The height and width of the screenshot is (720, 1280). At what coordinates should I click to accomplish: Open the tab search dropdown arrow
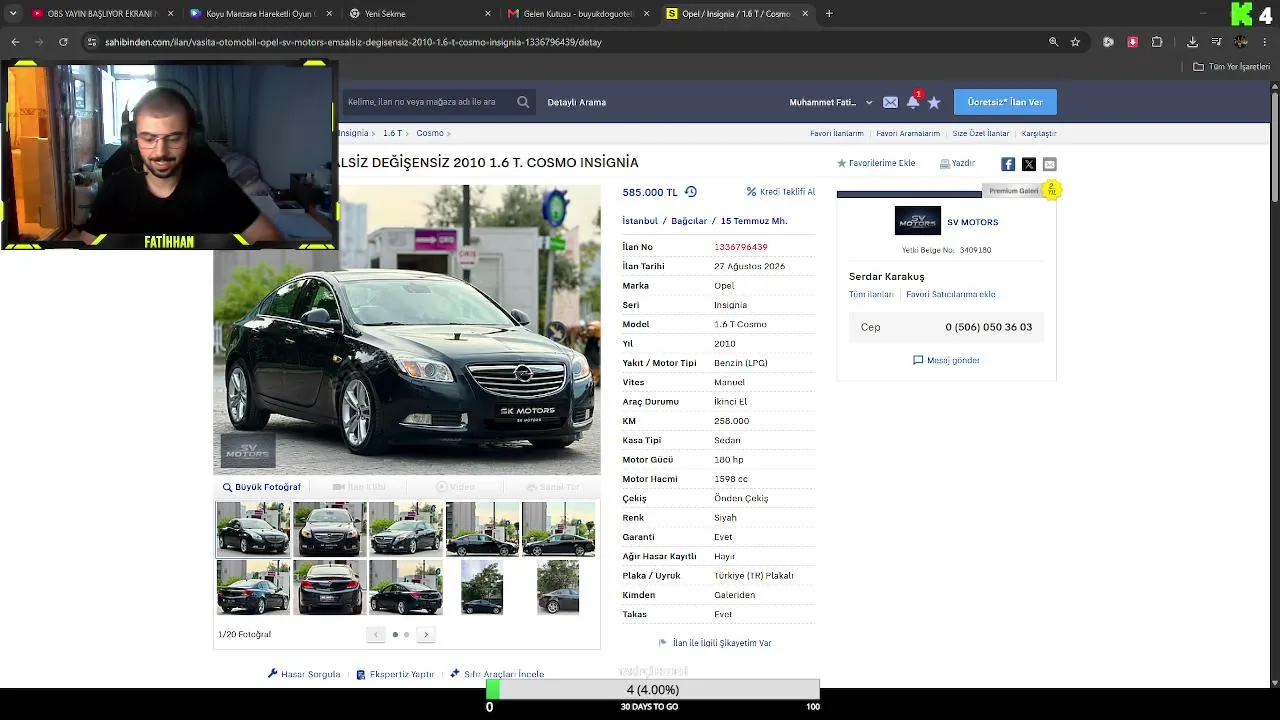click(x=13, y=14)
